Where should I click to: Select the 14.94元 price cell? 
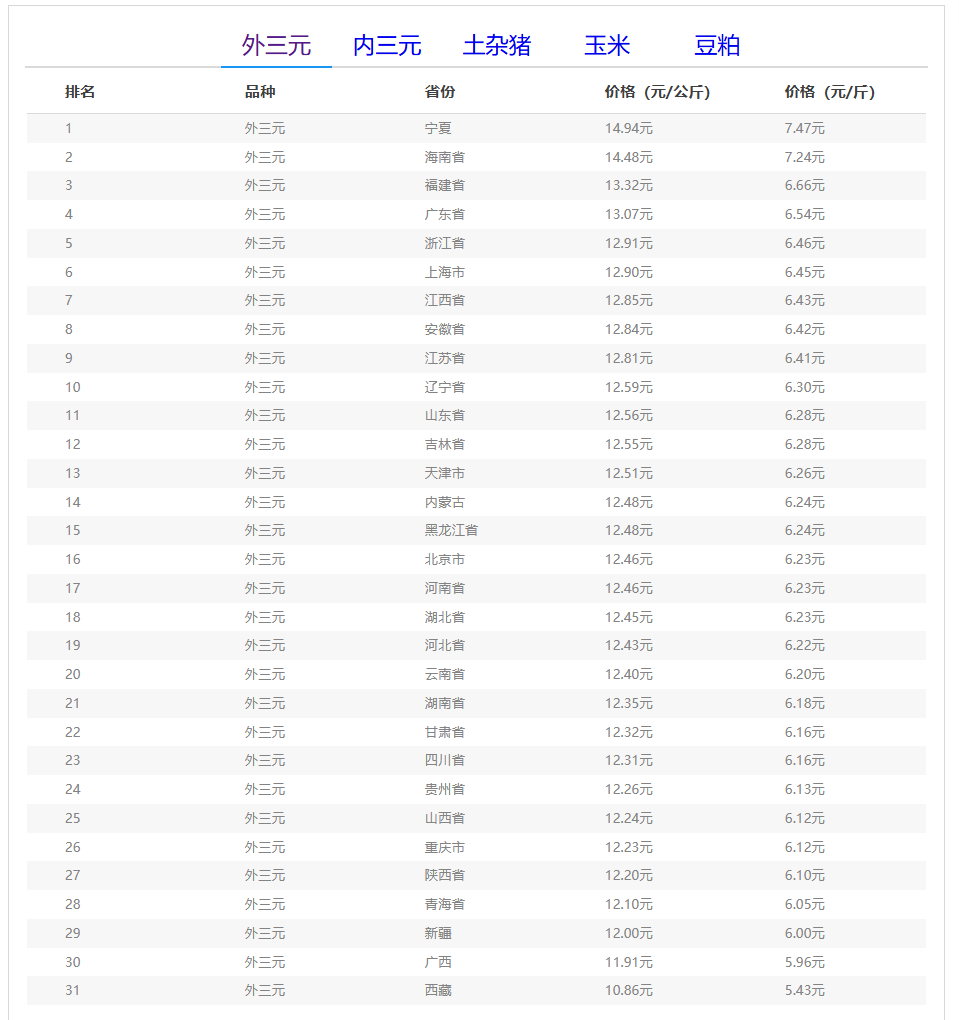click(x=628, y=128)
